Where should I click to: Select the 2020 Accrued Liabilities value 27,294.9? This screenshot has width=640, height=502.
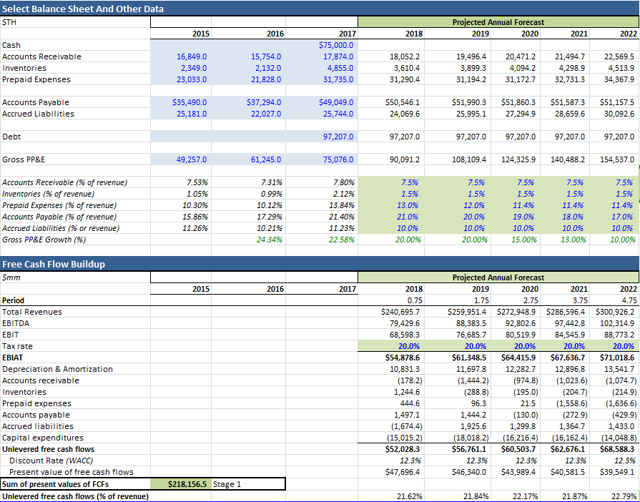coord(519,113)
